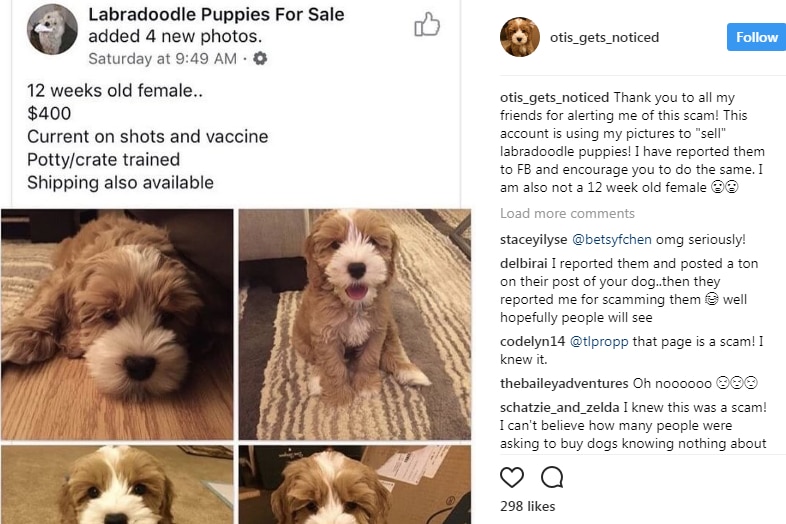Like the Labradoodle Puppies post with thumbs-up
Image resolution: width=786 pixels, height=524 pixels.
(x=427, y=24)
